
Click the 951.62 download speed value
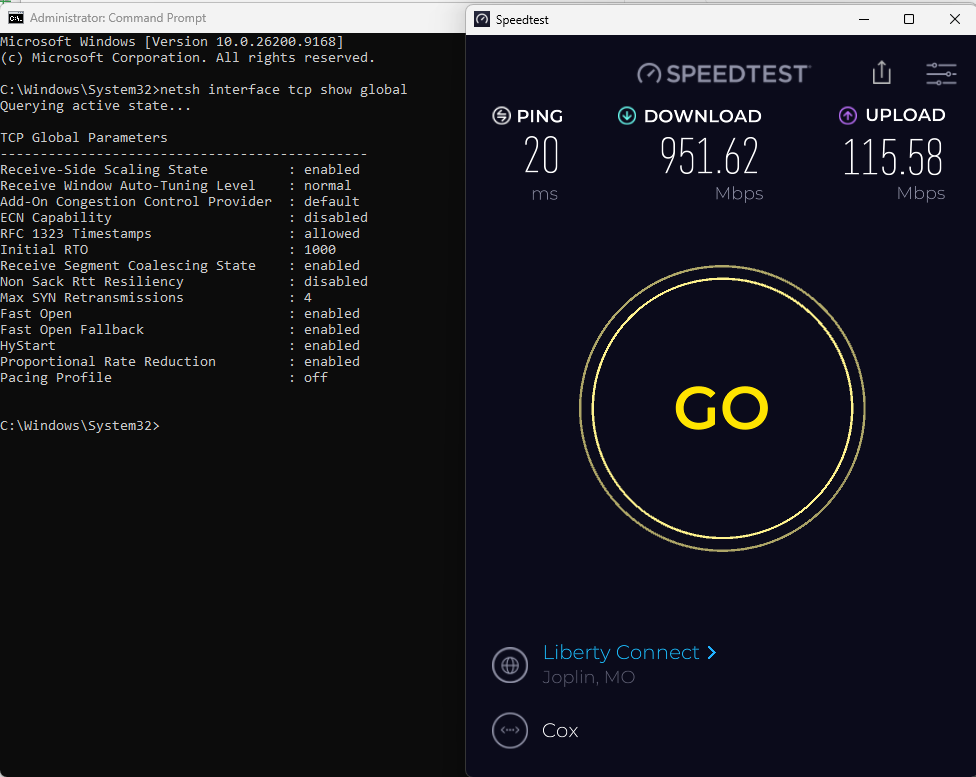[709, 156]
